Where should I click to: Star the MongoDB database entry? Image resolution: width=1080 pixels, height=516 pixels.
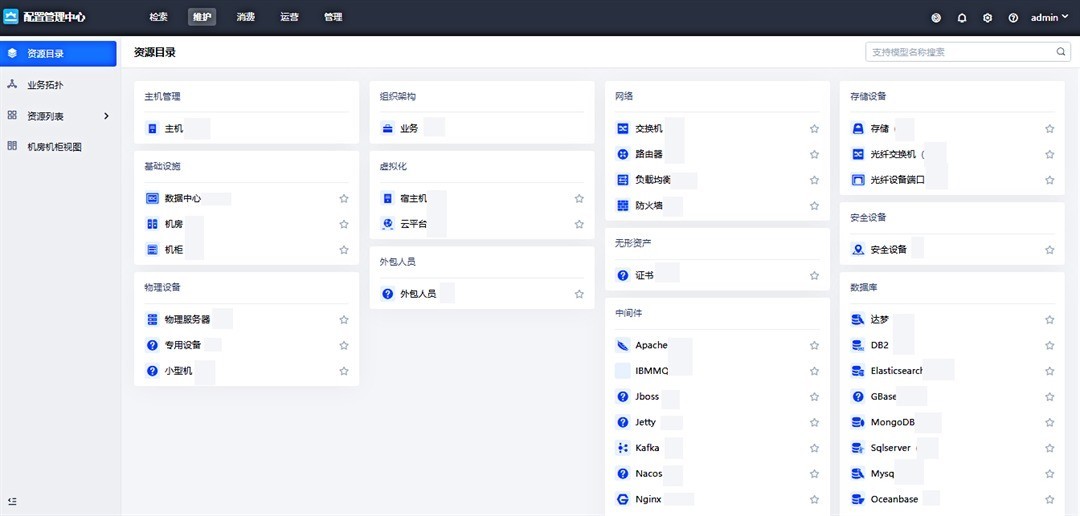[x=1049, y=423]
